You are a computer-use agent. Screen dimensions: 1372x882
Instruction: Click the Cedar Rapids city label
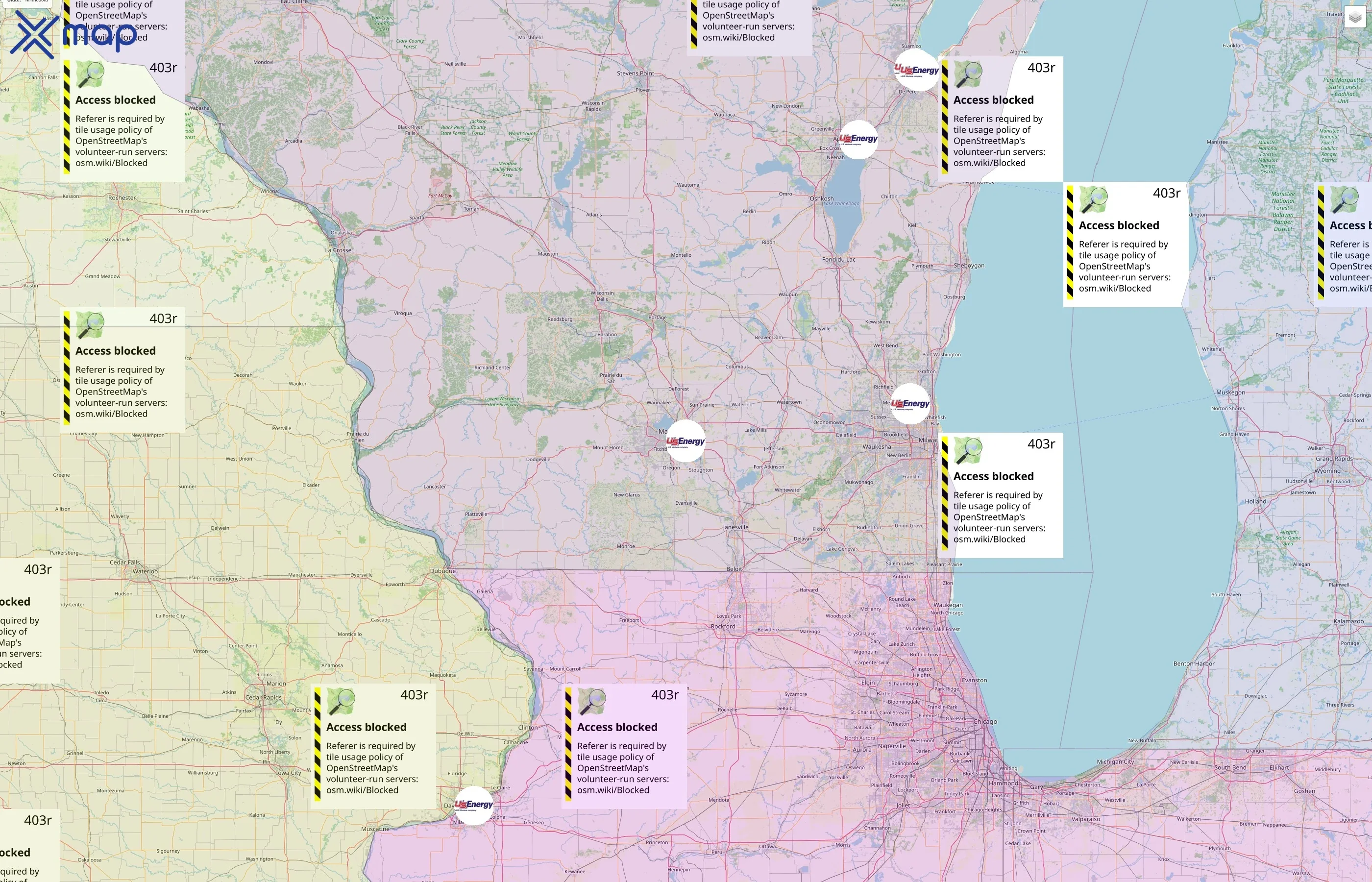tap(264, 698)
